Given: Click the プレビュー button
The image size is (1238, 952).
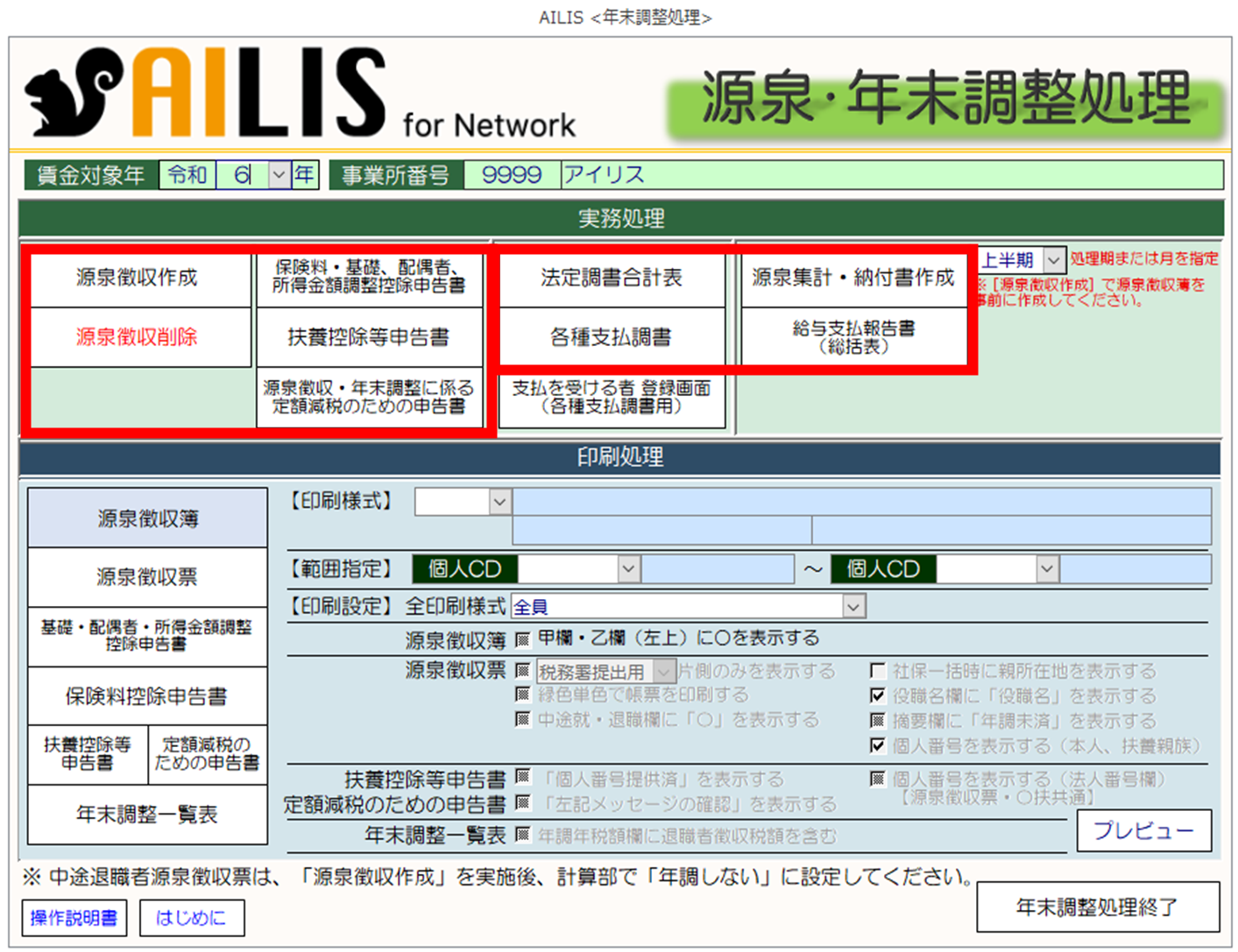Looking at the screenshot, I should pyautogui.click(x=1143, y=830).
